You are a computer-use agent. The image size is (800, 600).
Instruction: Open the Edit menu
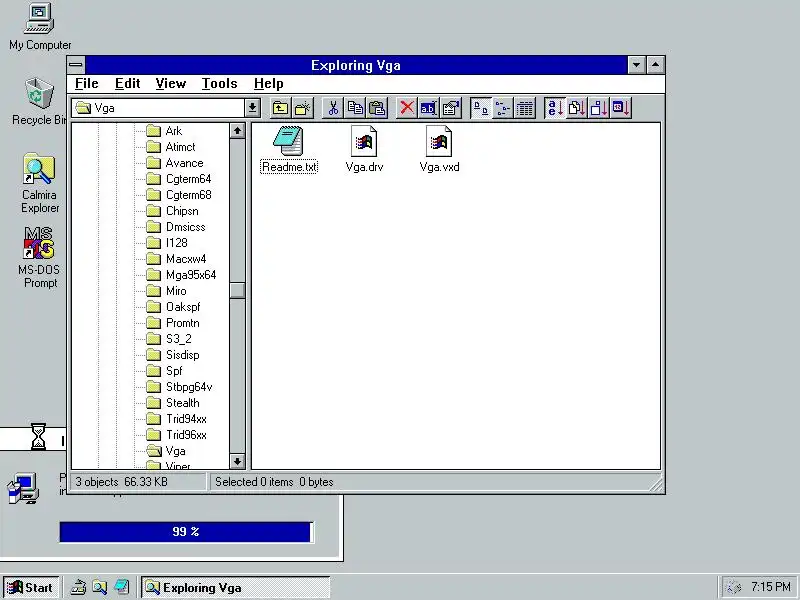[128, 84]
